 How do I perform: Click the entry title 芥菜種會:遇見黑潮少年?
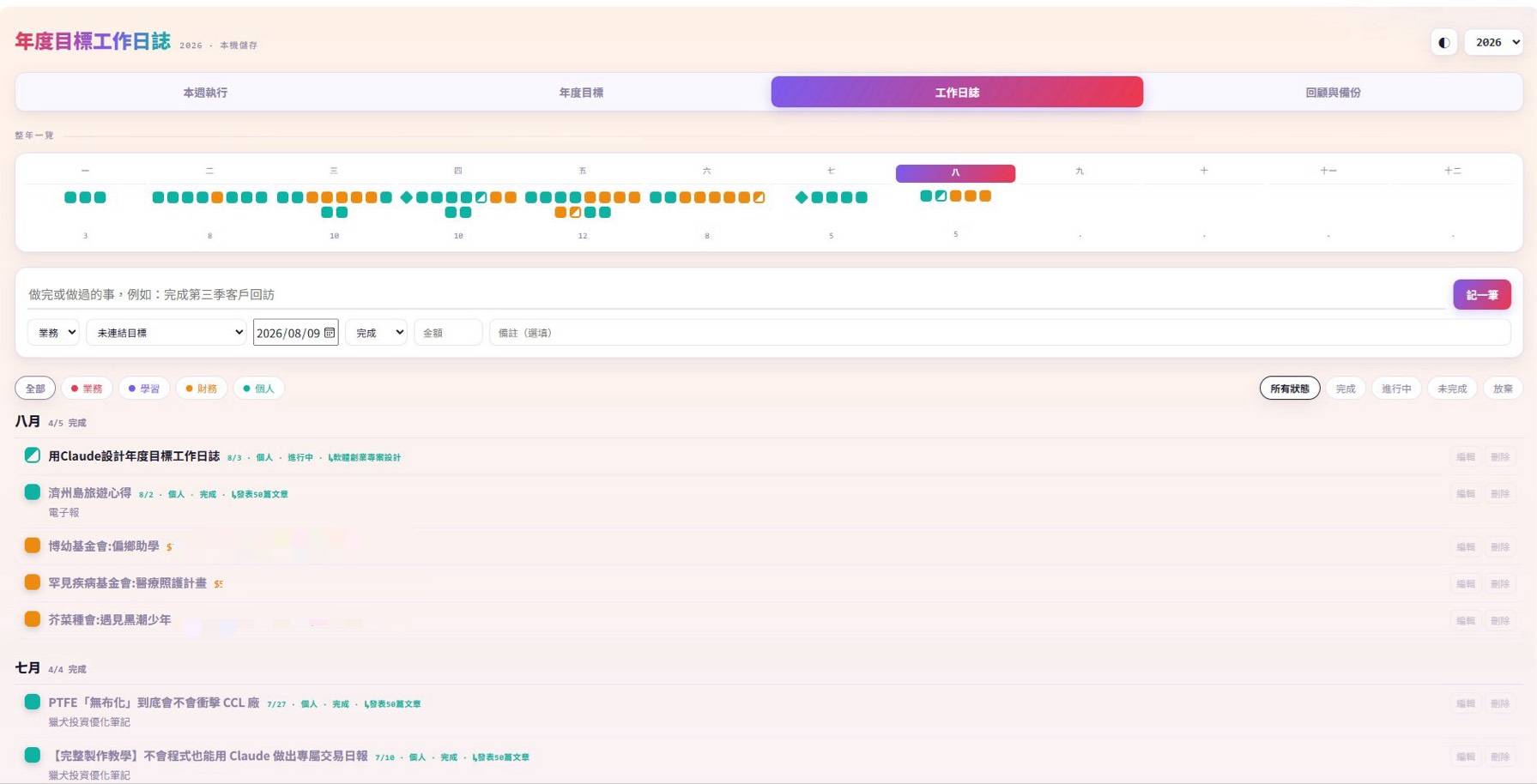110,619
